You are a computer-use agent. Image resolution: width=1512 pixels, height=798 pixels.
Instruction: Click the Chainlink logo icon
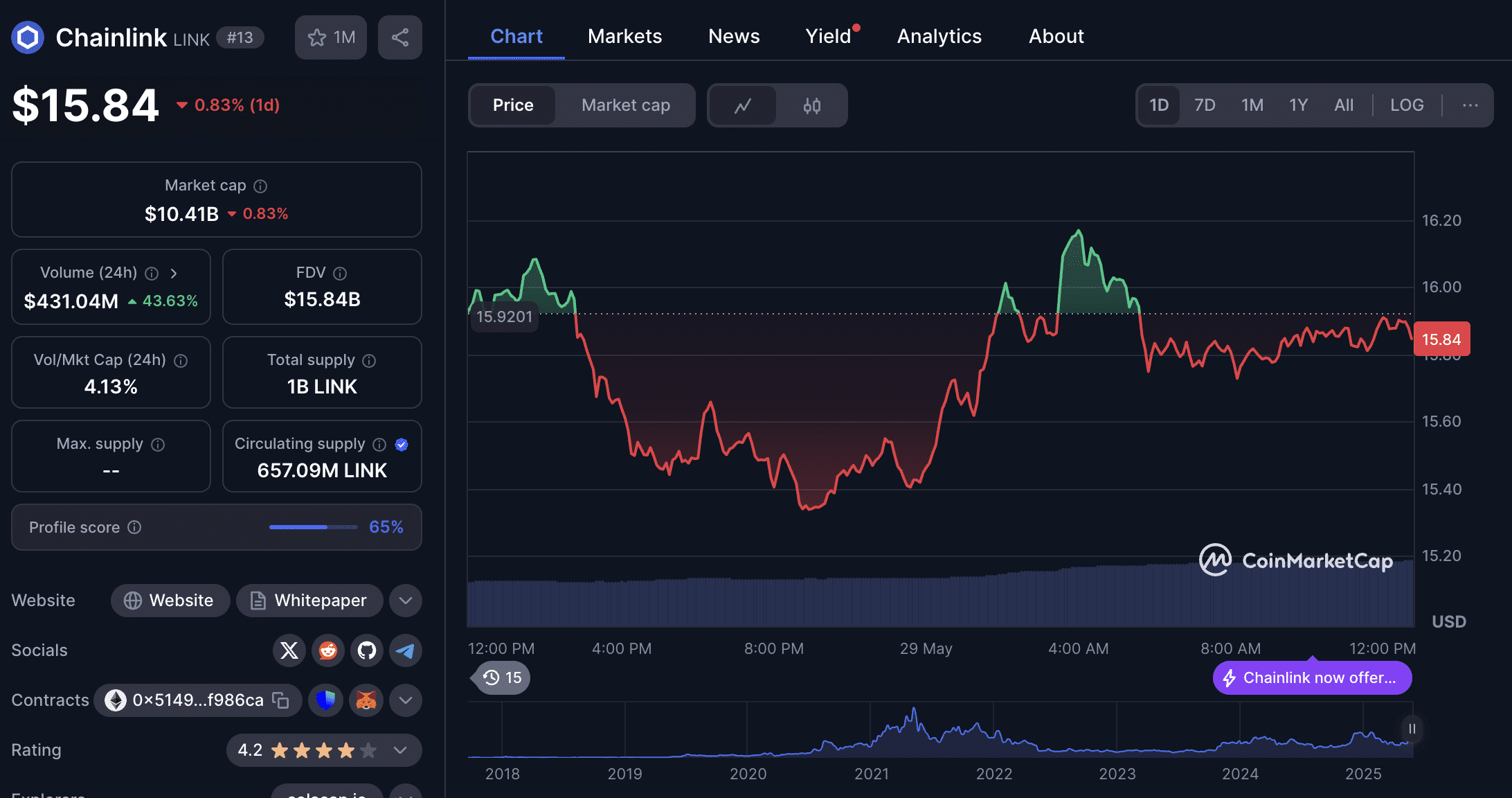(28, 37)
